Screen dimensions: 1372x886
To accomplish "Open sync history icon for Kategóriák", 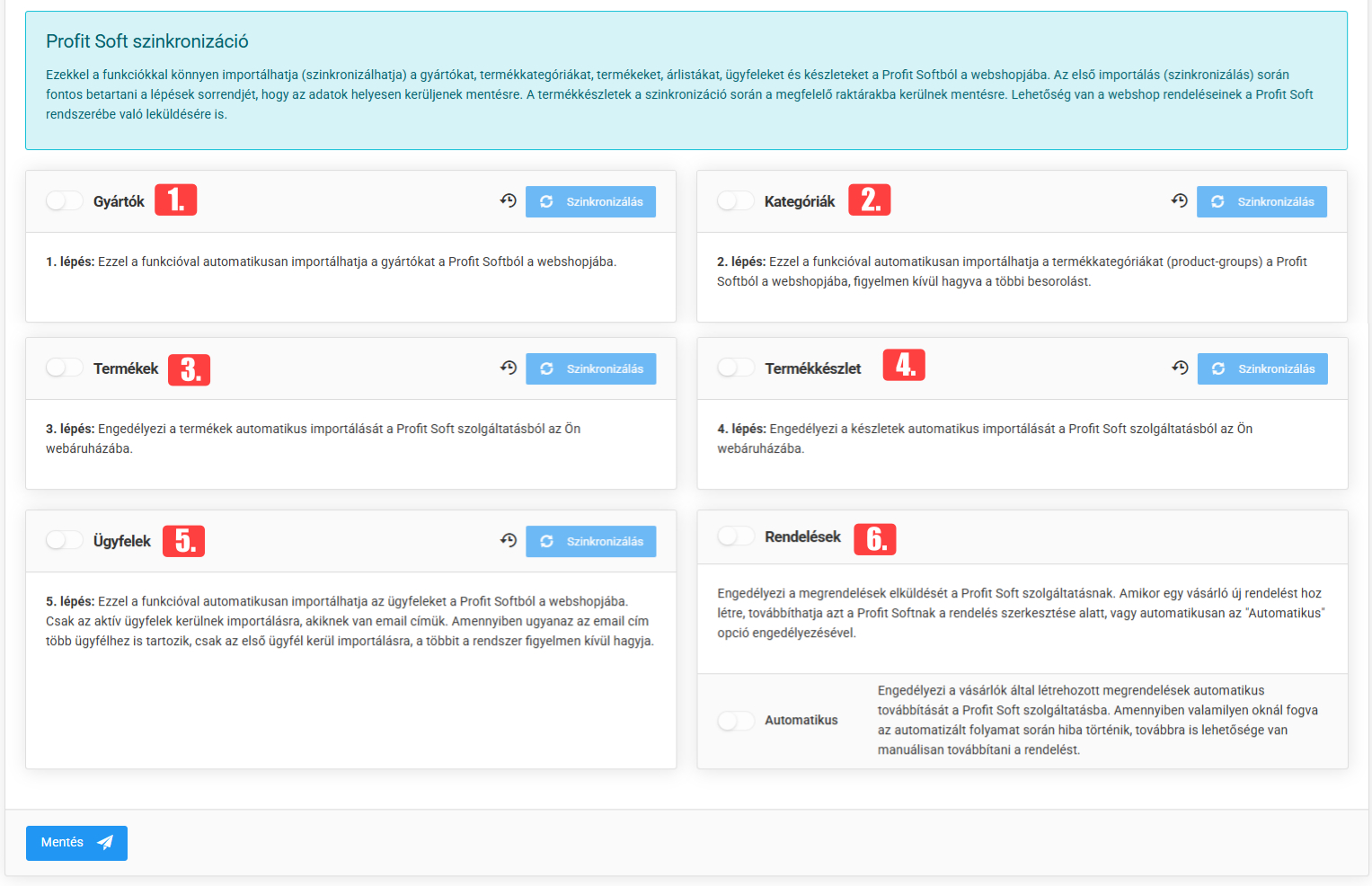I will click(1180, 200).
